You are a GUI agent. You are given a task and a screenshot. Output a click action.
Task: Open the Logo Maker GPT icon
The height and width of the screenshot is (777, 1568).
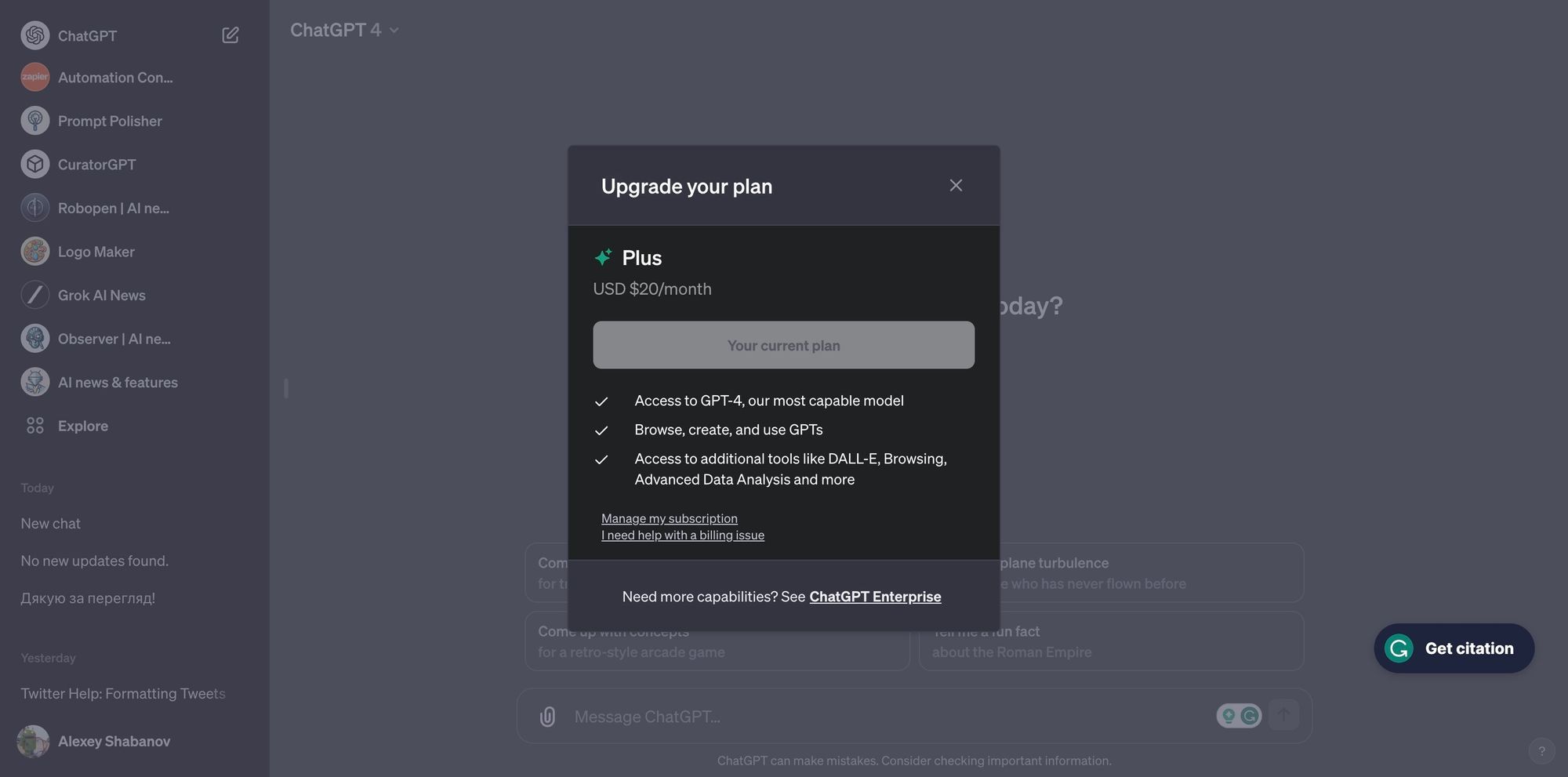pos(34,251)
